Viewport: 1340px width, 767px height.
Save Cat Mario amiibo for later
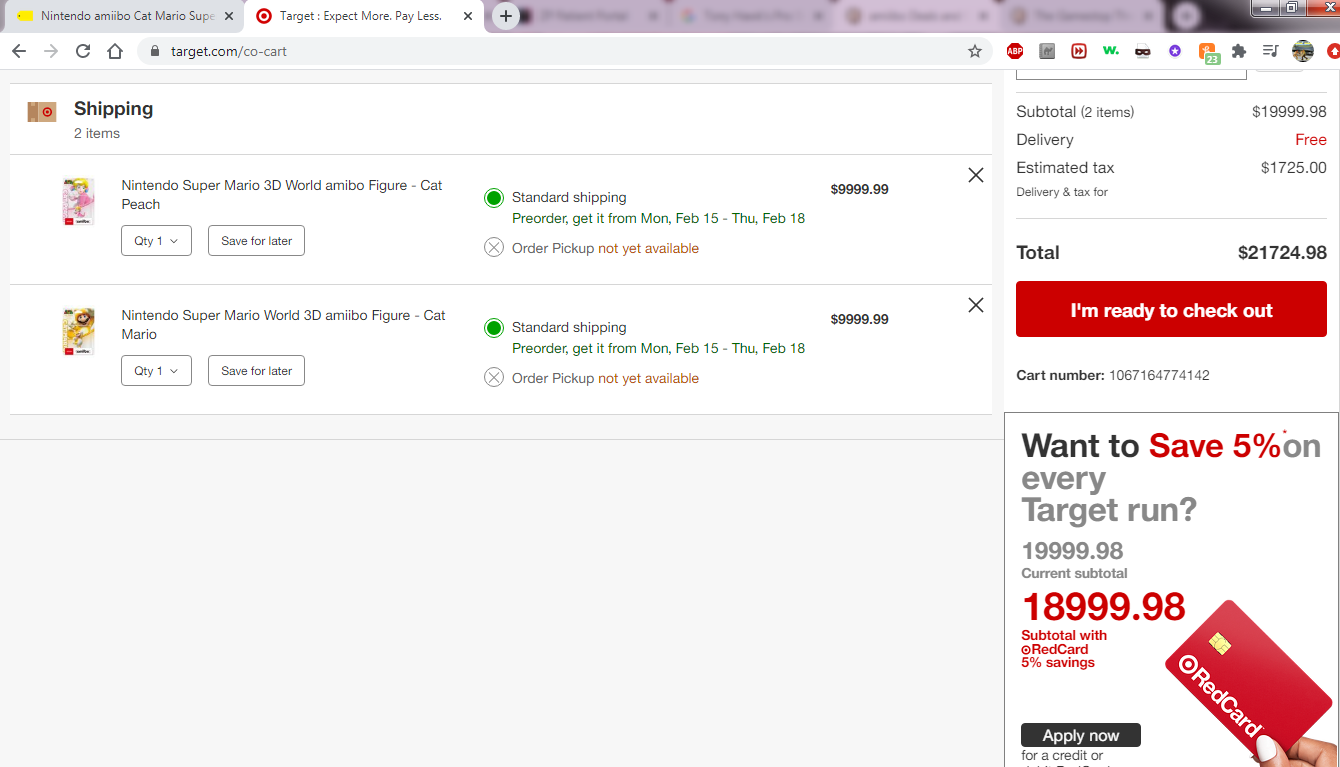(x=256, y=371)
